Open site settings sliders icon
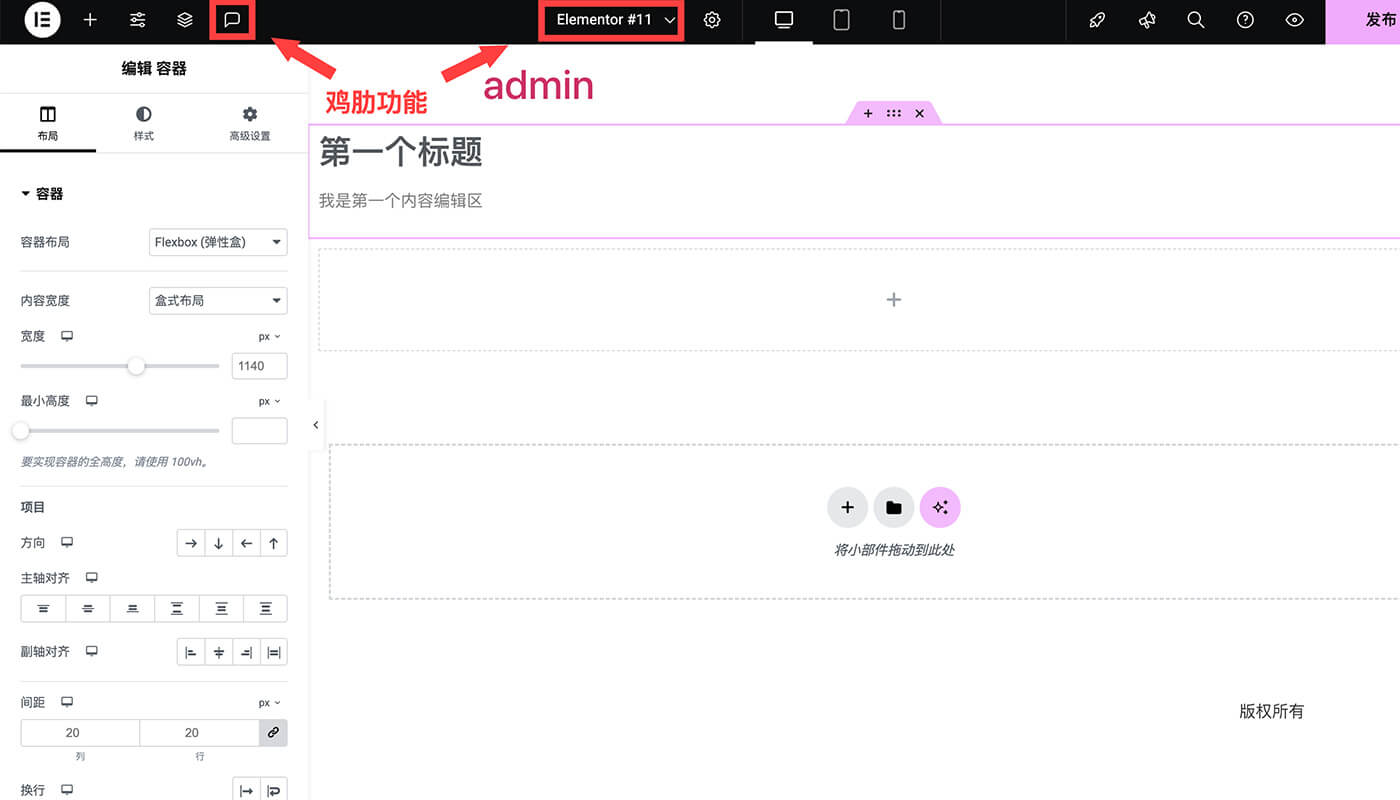 pos(137,20)
